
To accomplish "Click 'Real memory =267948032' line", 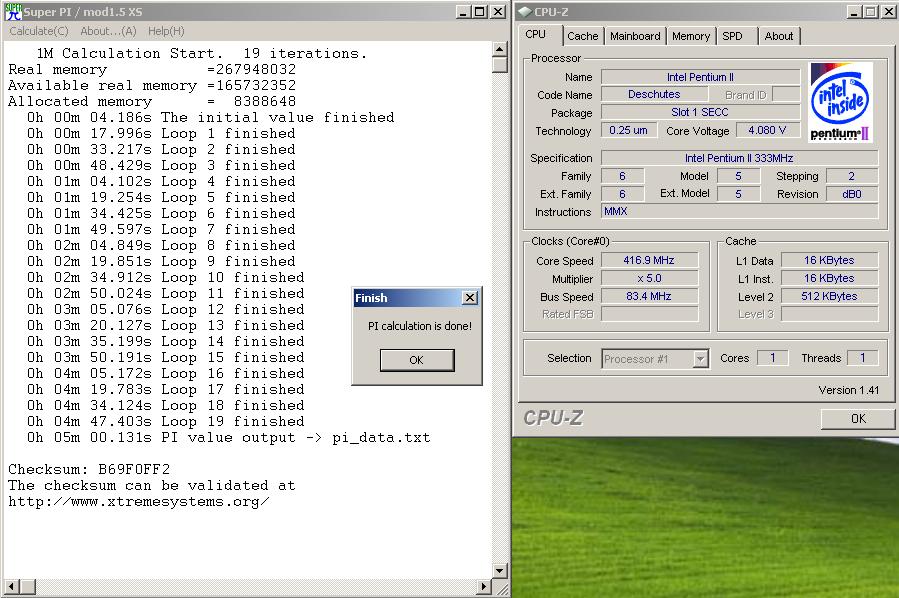I will click(152, 69).
